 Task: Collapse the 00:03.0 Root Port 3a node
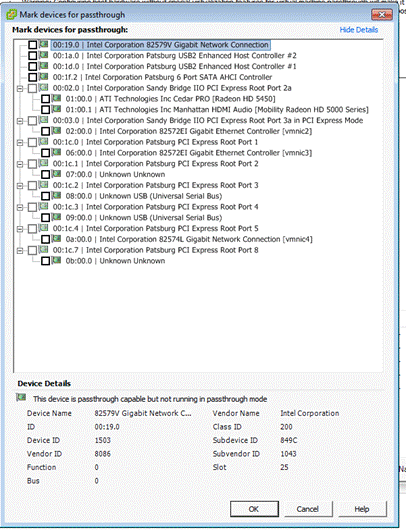tap(20, 121)
